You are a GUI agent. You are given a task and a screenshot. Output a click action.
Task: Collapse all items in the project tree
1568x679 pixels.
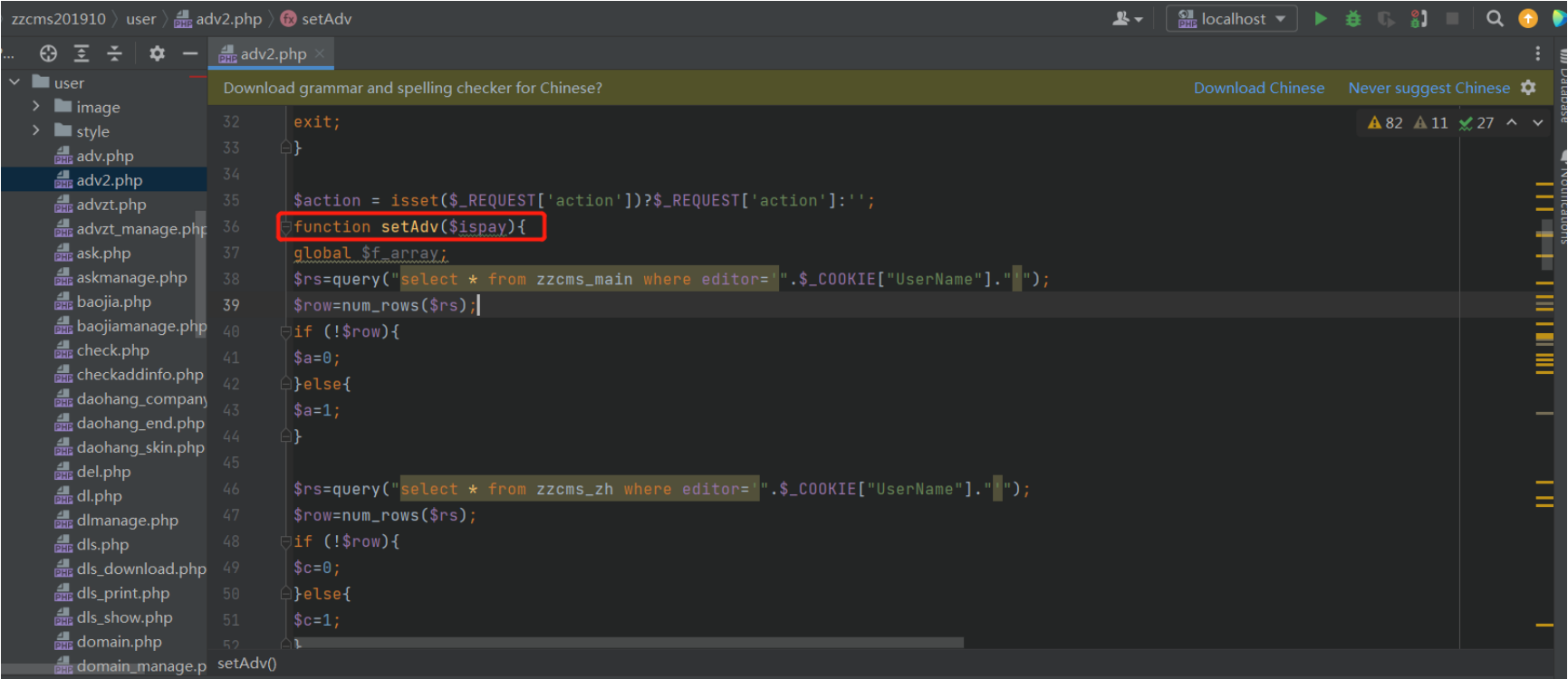[114, 53]
